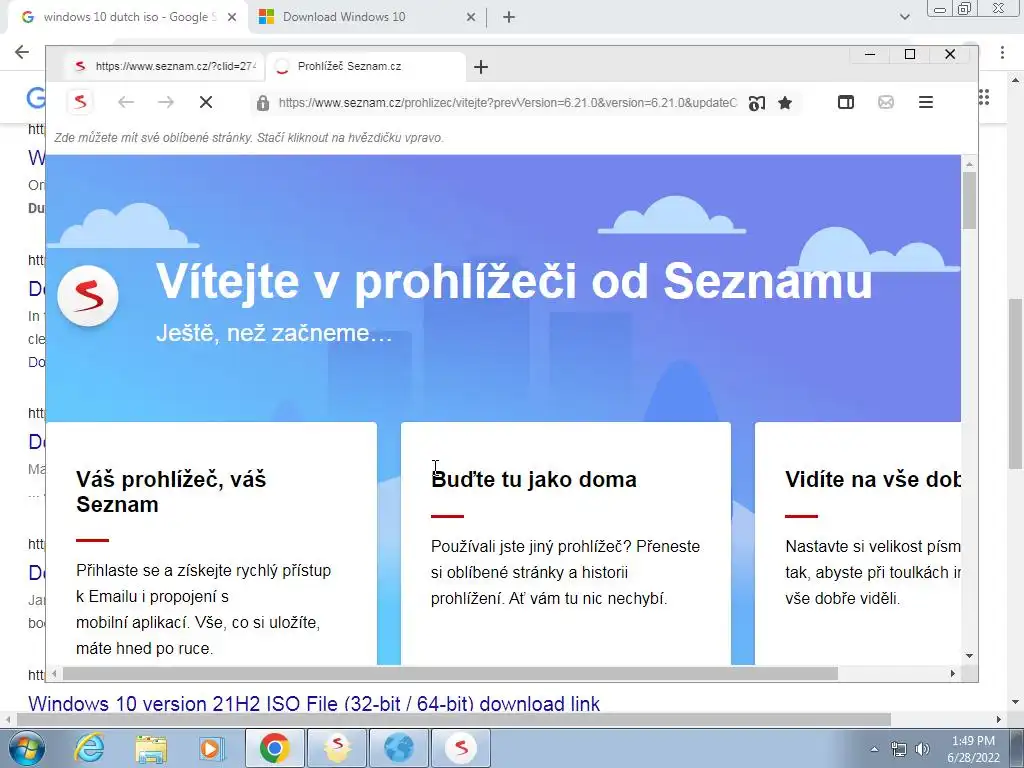Close the Download Windows 10 Chrome tab
The image size is (1024, 768).
click(x=471, y=18)
